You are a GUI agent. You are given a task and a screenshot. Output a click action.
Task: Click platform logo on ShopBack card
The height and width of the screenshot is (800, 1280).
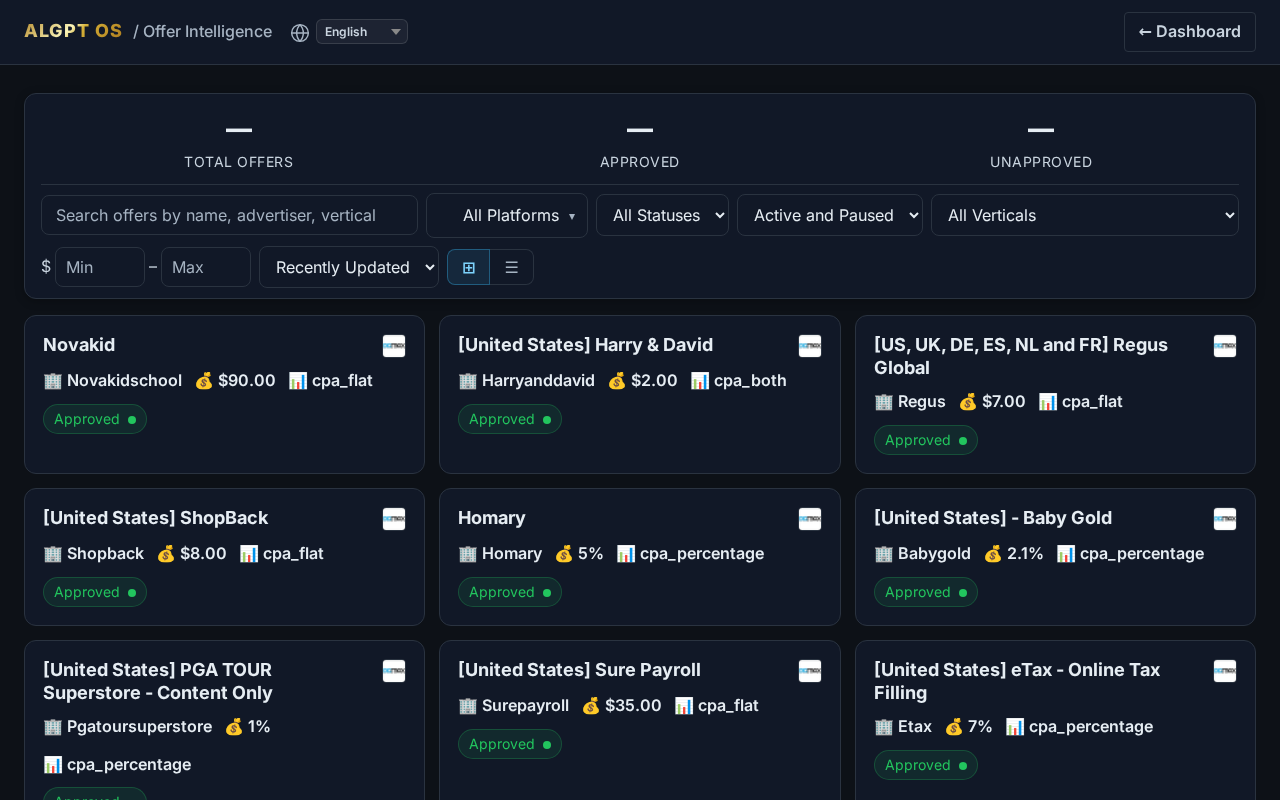[x=394, y=519]
